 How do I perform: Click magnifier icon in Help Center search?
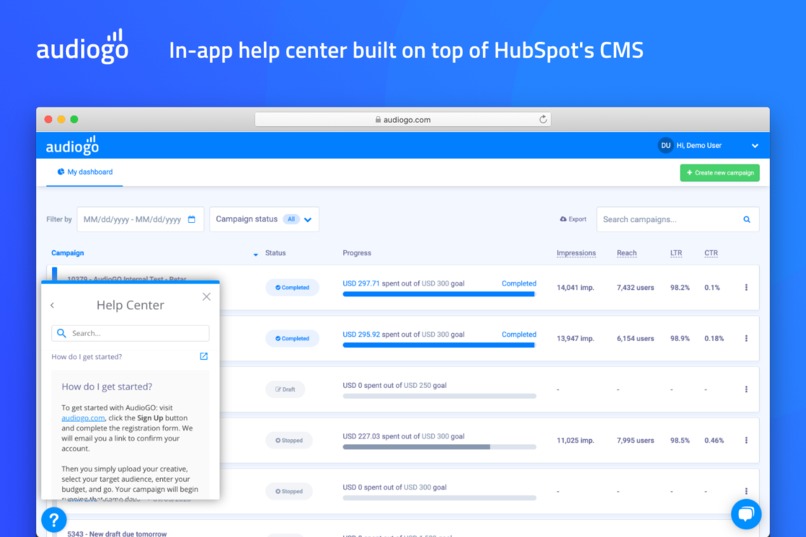pos(61,333)
